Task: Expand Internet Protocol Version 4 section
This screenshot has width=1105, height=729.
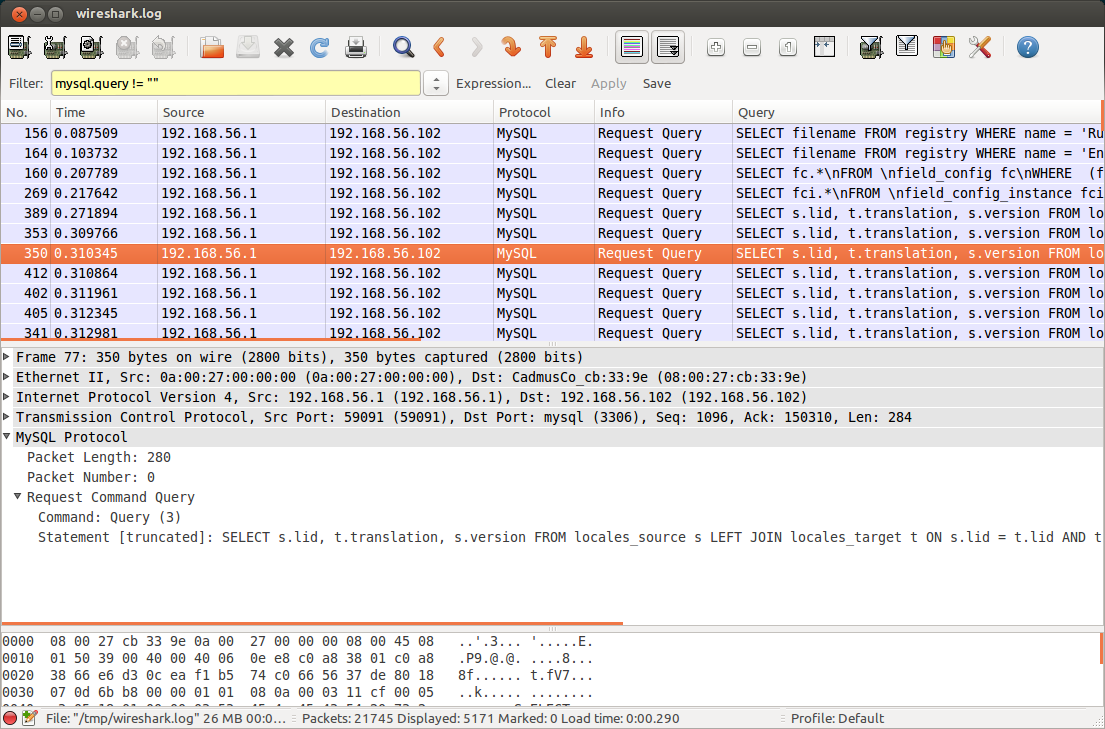Action: coord(7,397)
